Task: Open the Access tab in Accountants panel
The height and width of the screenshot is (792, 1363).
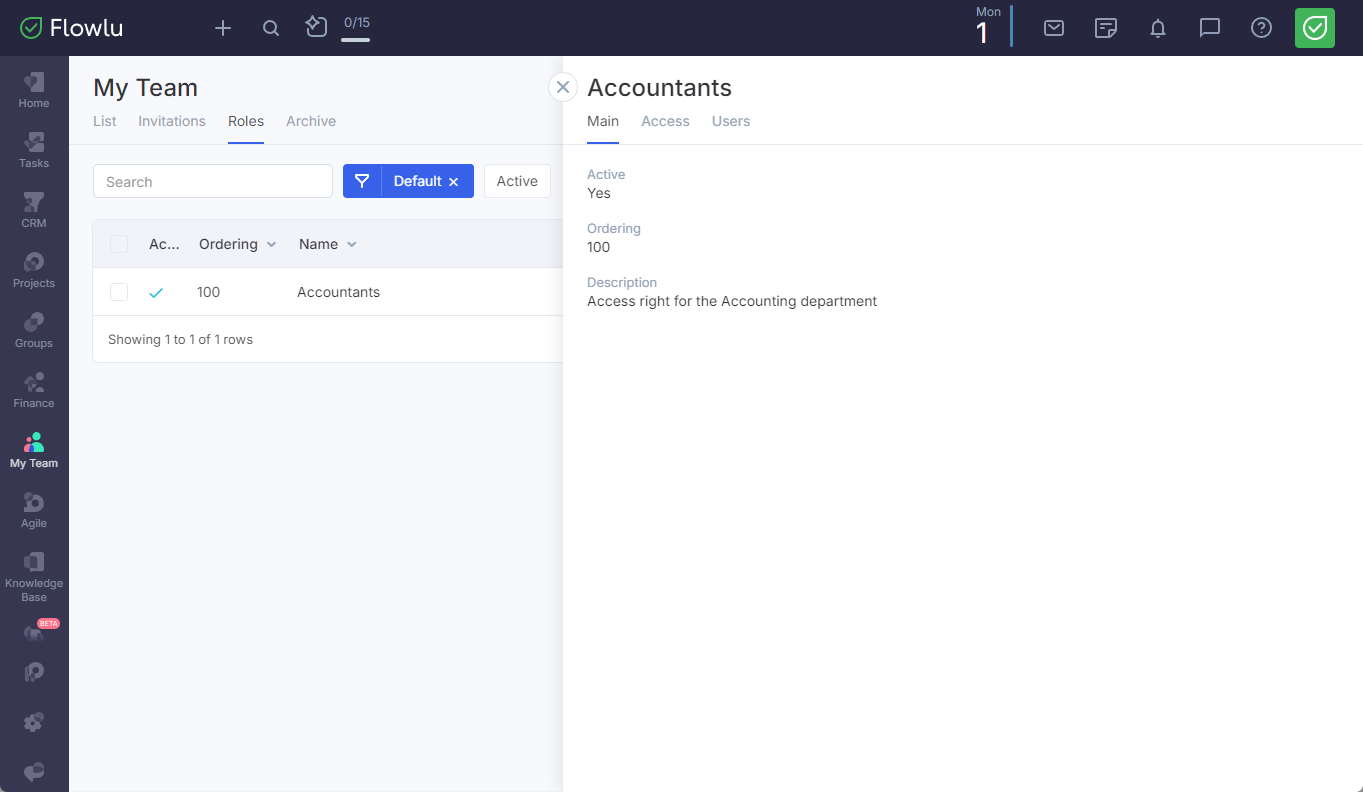Action: [x=665, y=121]
